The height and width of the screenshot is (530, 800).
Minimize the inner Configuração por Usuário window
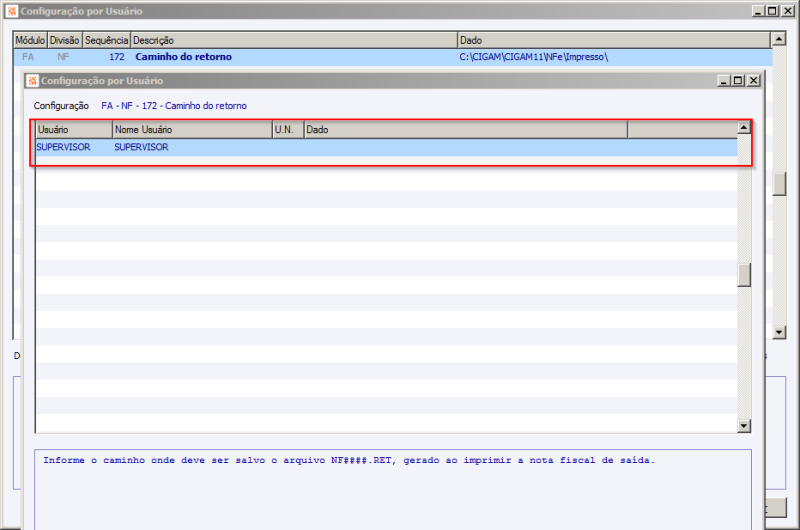(x=723, y=81)
